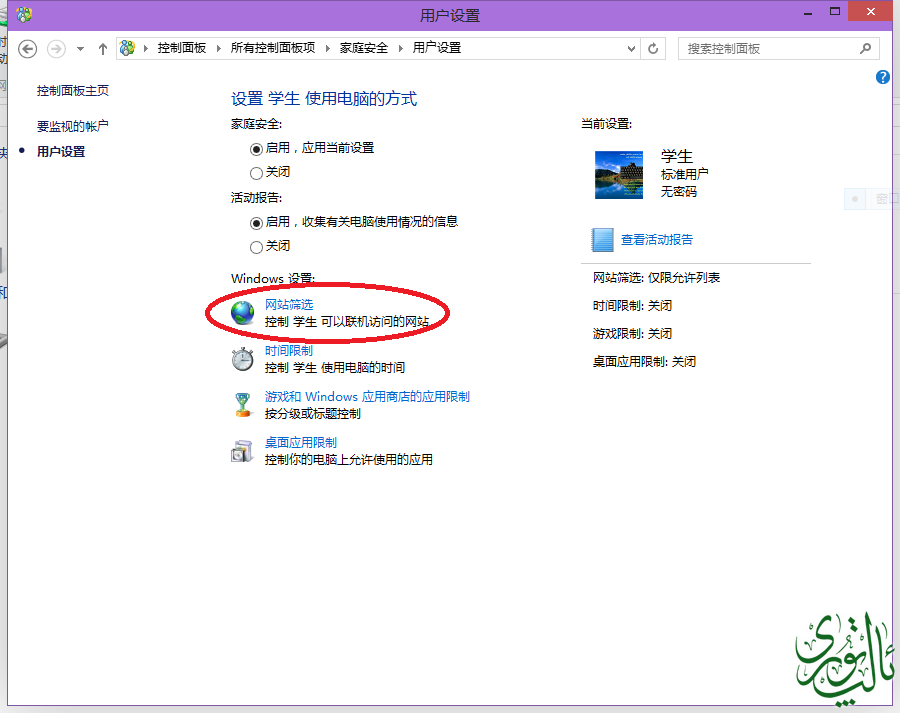Viewport: 900px width, 713px height.
Task: Expand the arrow after 家庭安全 breadcrumb
Action: 401,48
